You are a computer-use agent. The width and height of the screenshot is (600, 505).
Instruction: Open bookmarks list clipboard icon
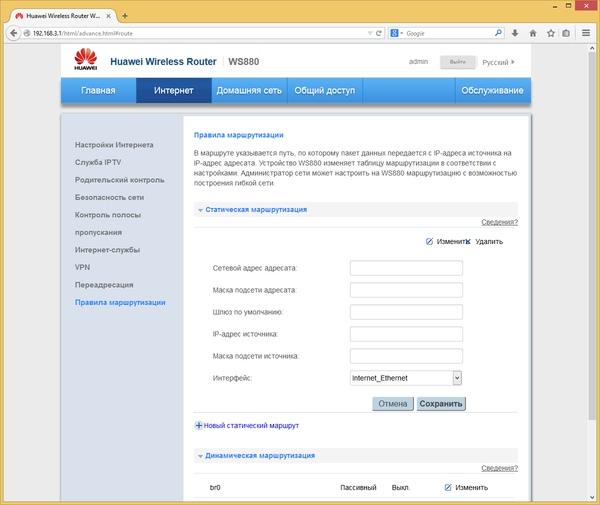tap(566, 33)
